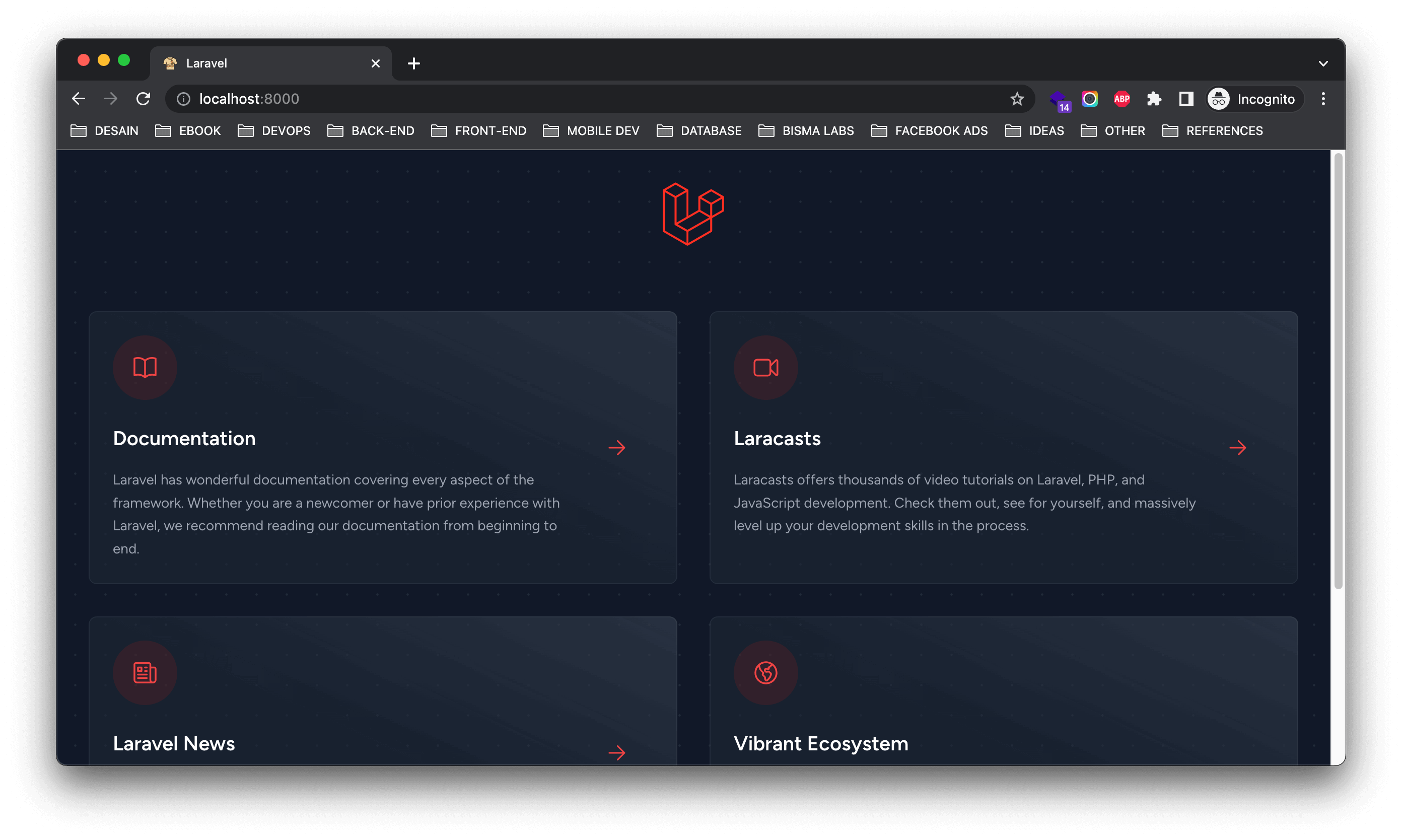Open the Laracasts heading link
The height and width of the screenshot is (840, 1402).
777,439
